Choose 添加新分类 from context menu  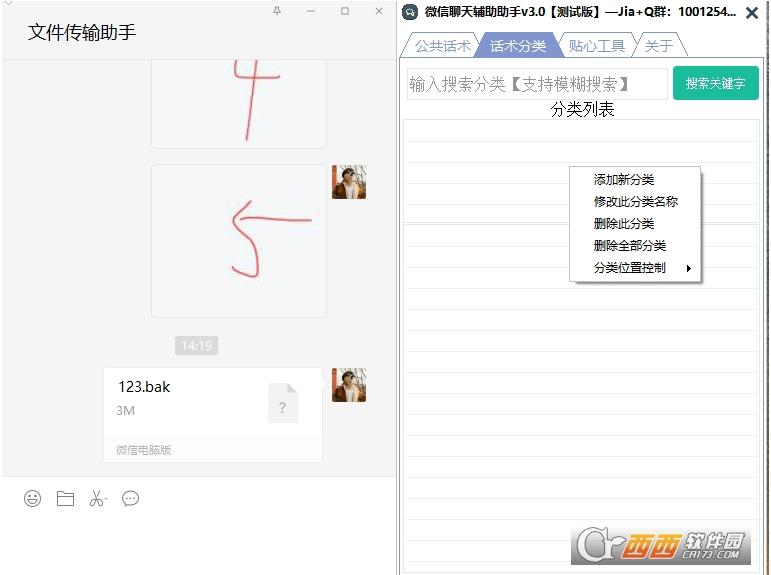[624, 180]
